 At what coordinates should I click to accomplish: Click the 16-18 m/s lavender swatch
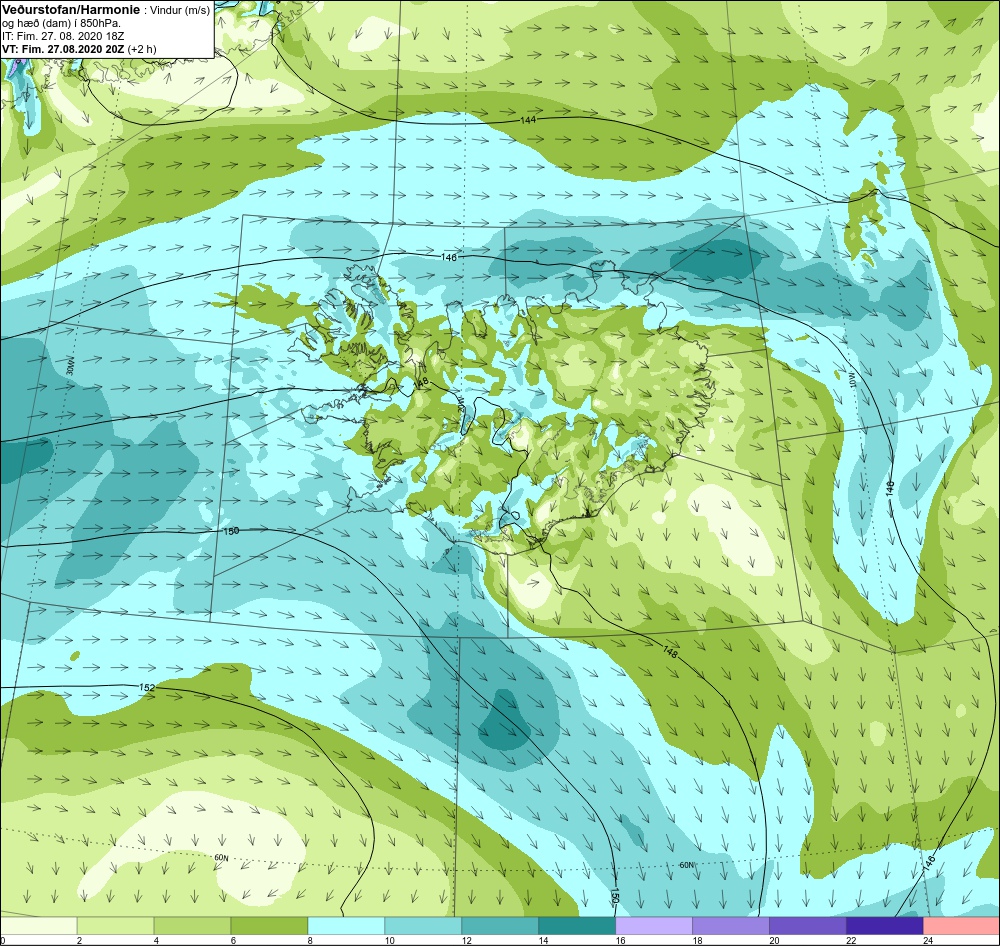pos(654,925)
